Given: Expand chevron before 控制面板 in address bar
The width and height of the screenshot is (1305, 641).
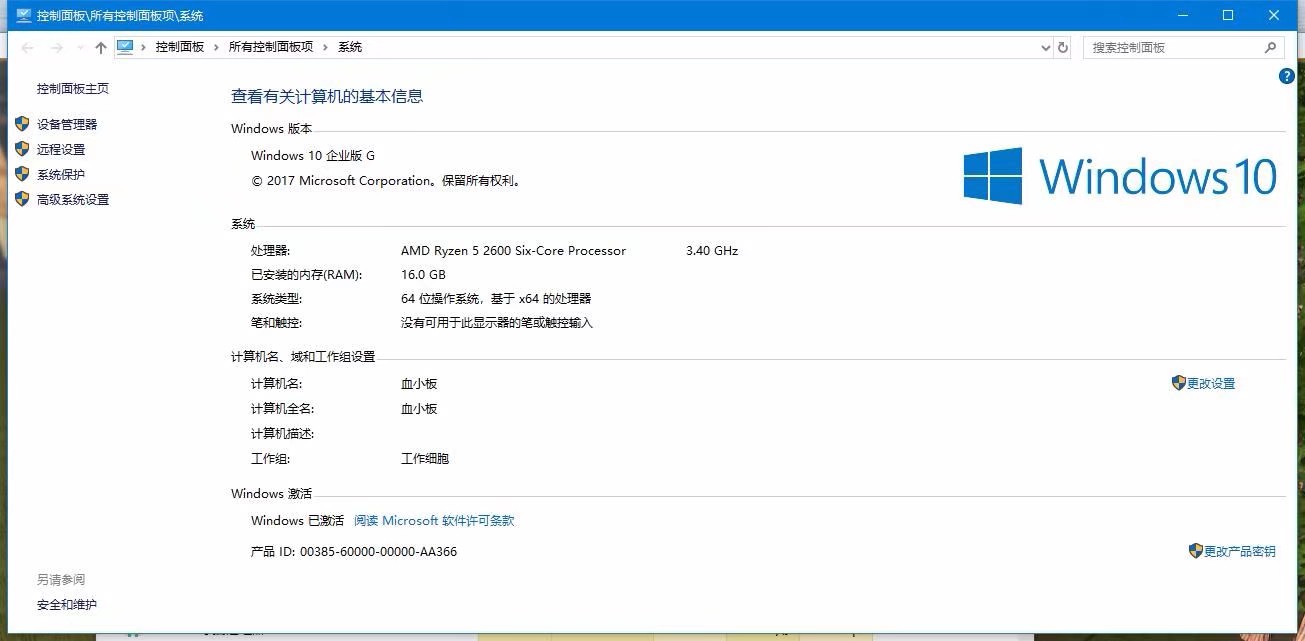Looking at the screenshot, I should [144, 47].
